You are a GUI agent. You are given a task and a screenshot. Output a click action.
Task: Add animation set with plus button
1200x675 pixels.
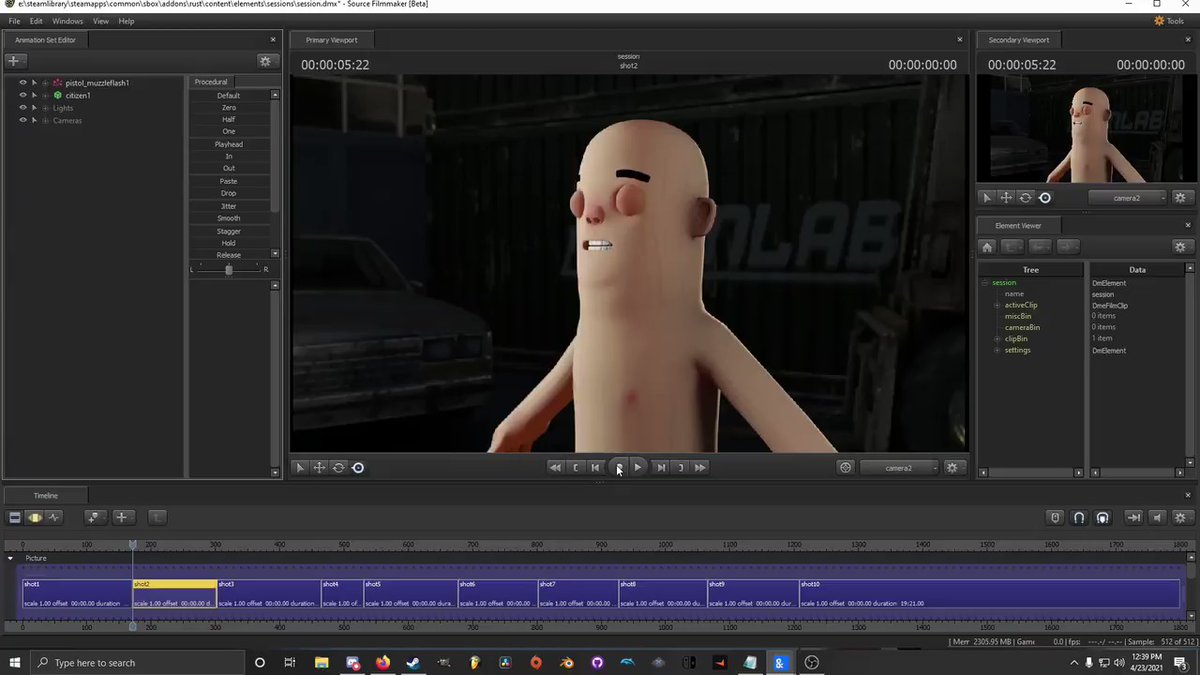pyautogui.click(x=15, y=61)
